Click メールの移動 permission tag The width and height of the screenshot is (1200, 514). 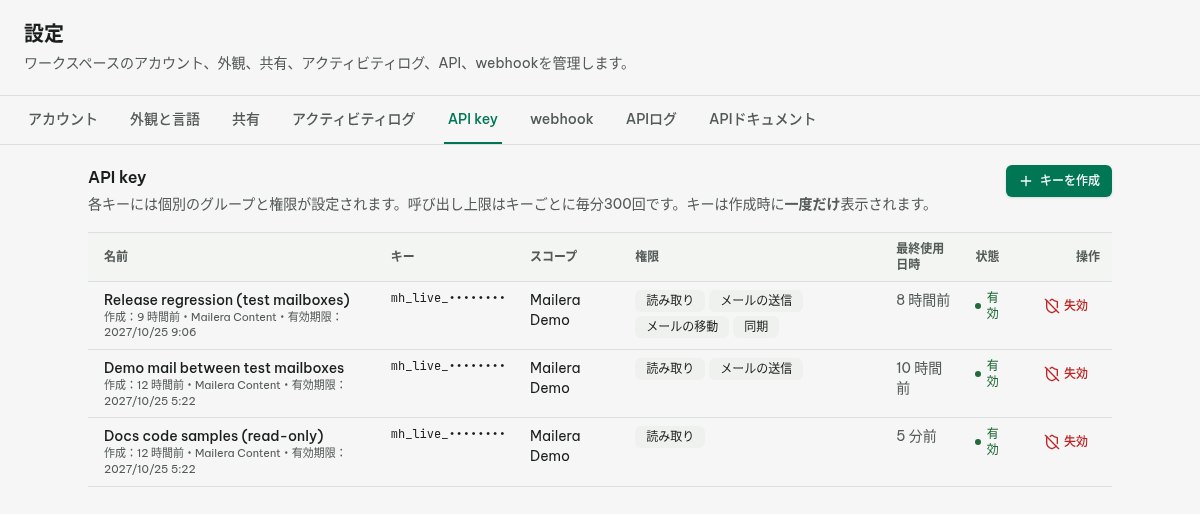pyautogui.click(x=682, y=326)
